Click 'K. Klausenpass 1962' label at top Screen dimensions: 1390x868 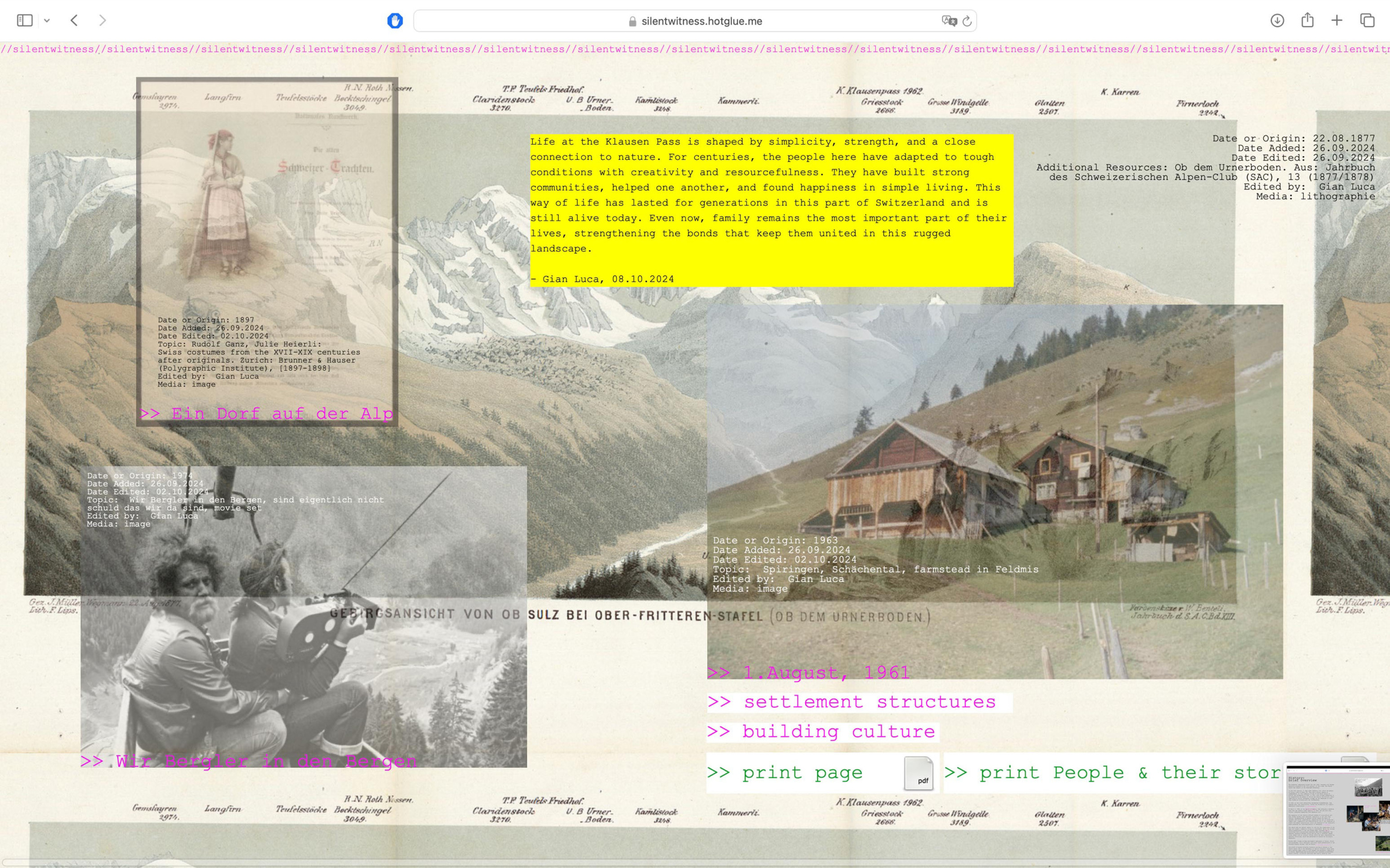click(x=880, y=91)
